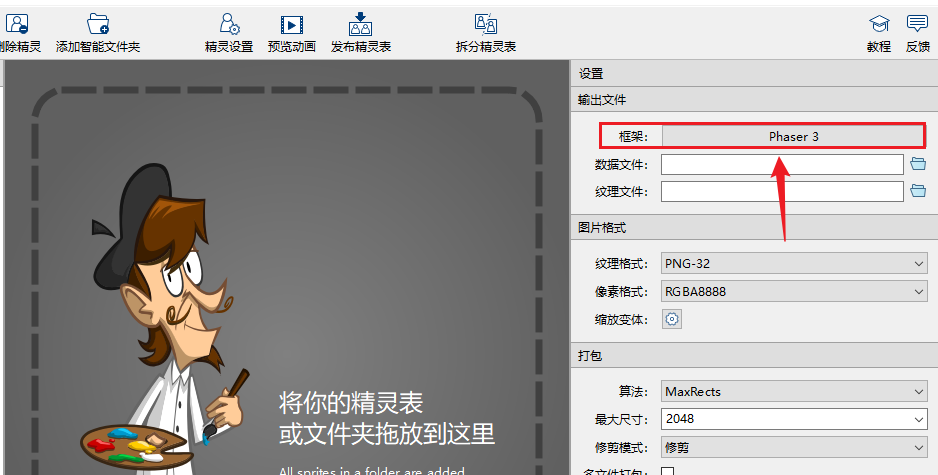Click the Settings (设置) panel title
938x475 pixels.
click(591, 74)
